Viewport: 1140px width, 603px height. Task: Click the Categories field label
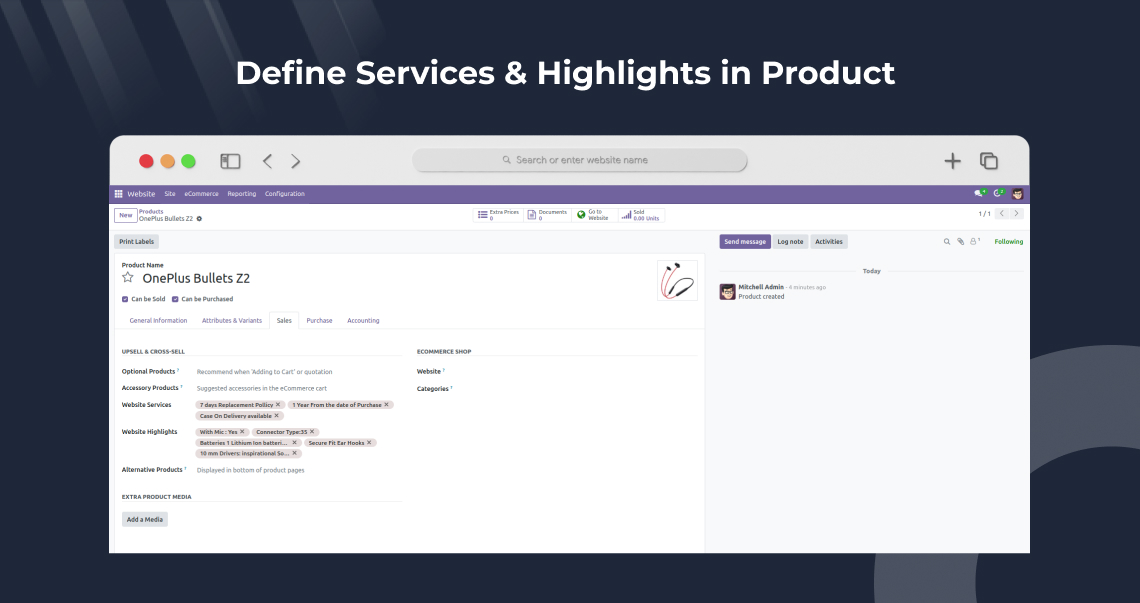(433, 389)
